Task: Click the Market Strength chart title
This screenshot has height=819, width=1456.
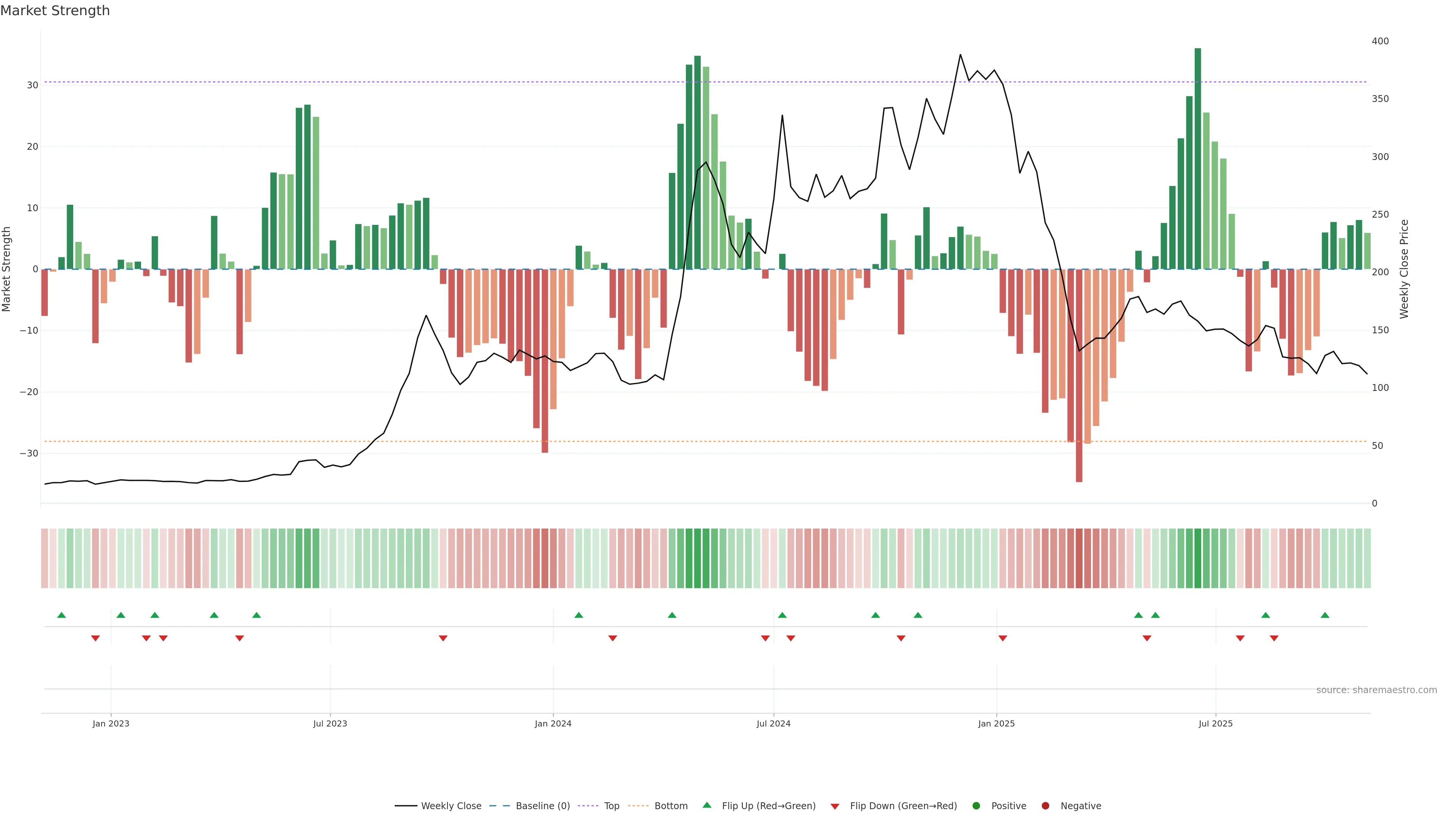Action: click(55, 11)
